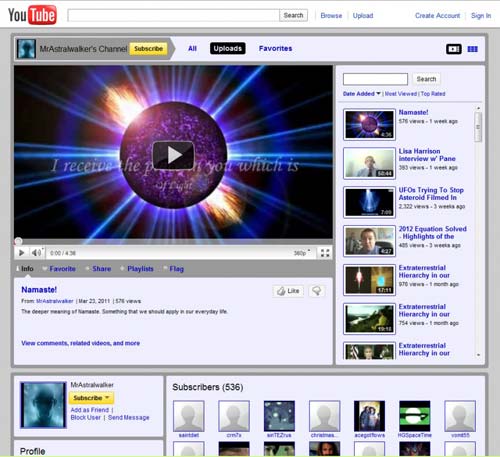
Task: Open the UFOs Trying To Stop Asteroid thumbnail
Action: tap(369, 202)
